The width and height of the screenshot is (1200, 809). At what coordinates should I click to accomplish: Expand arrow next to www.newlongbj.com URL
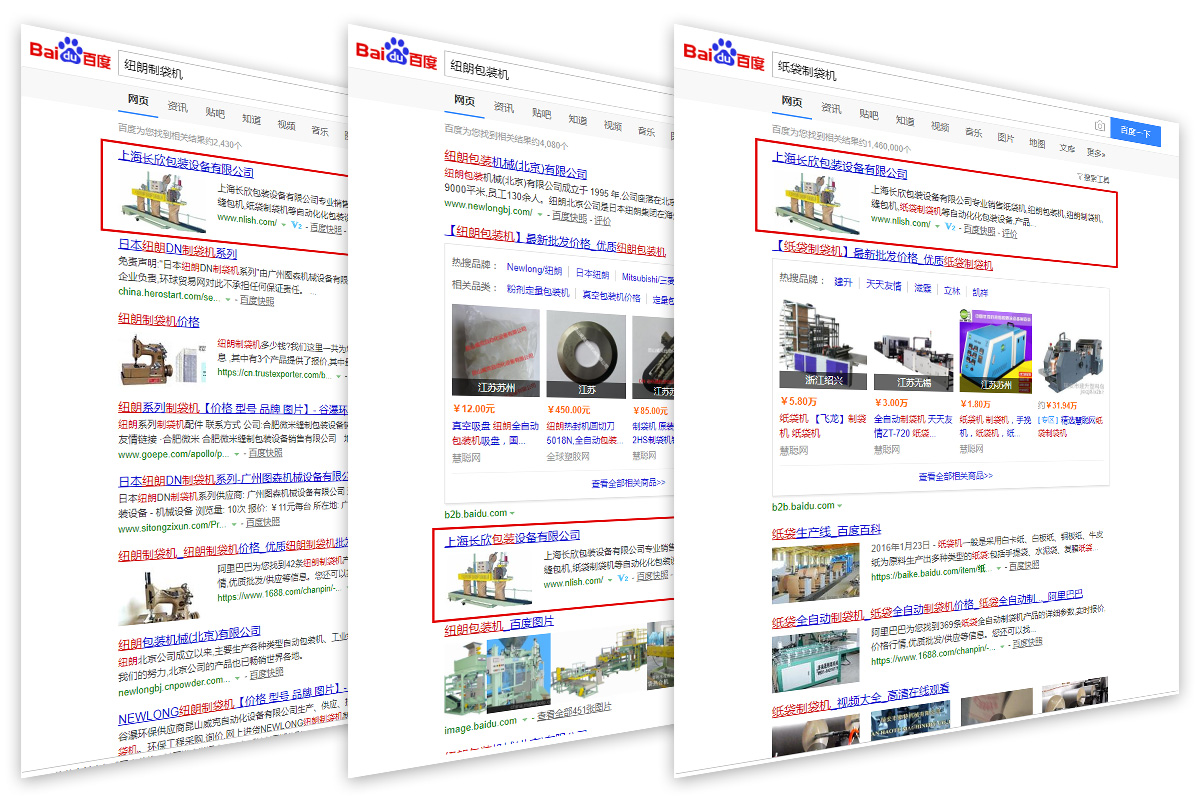tap(540, 215)
